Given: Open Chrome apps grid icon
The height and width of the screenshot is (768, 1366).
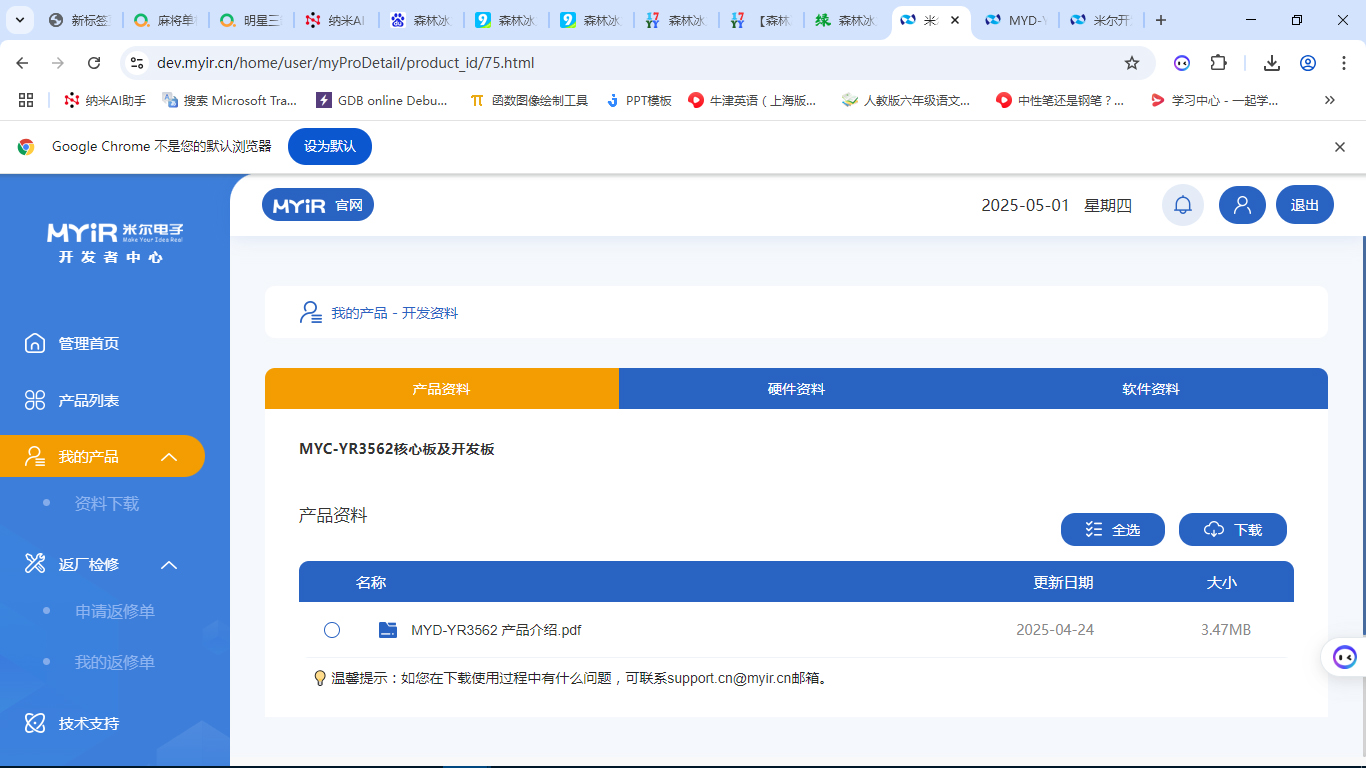Looking at the screenshot, I should (26, 100).
